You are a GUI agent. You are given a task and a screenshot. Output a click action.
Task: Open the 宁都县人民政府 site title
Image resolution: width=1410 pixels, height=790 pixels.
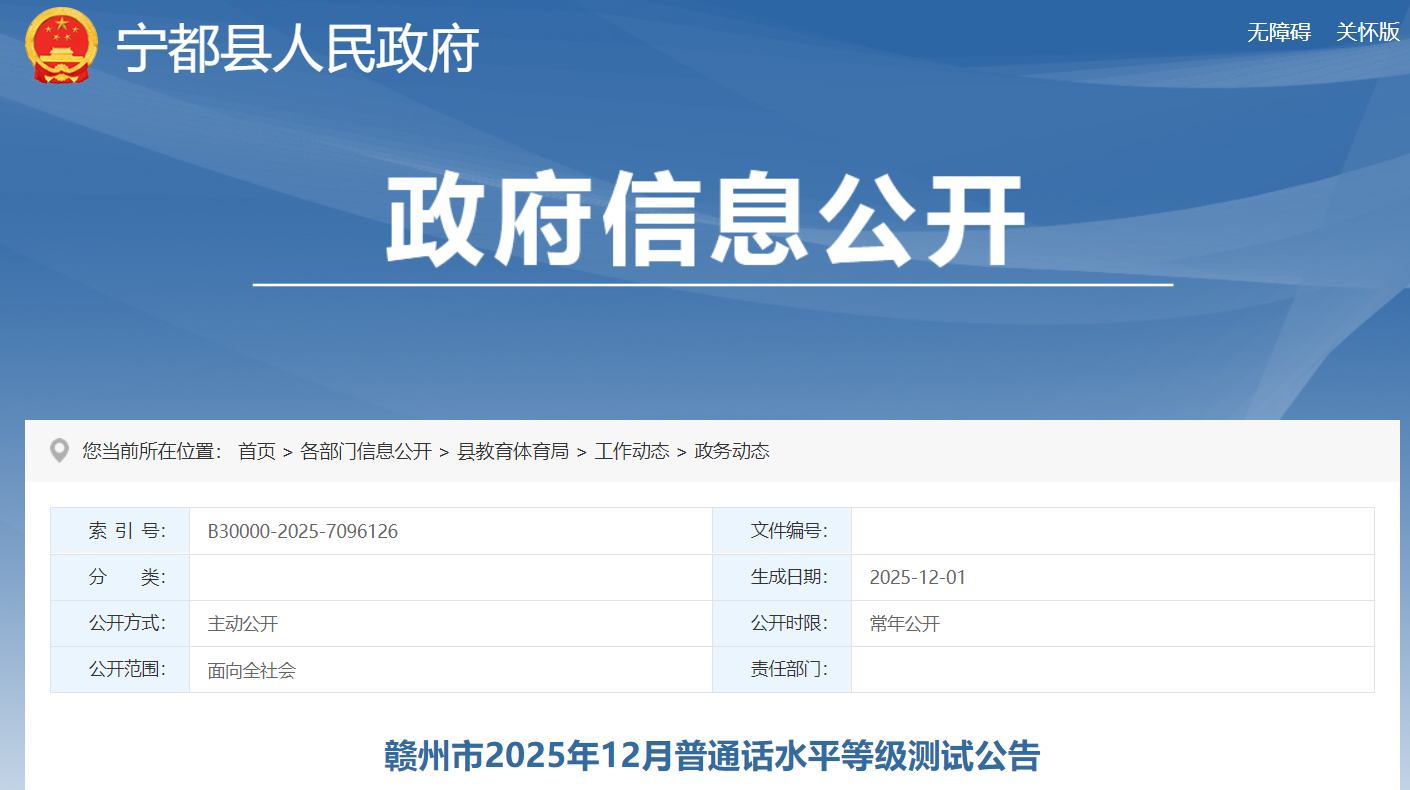[x=298, y=48]
